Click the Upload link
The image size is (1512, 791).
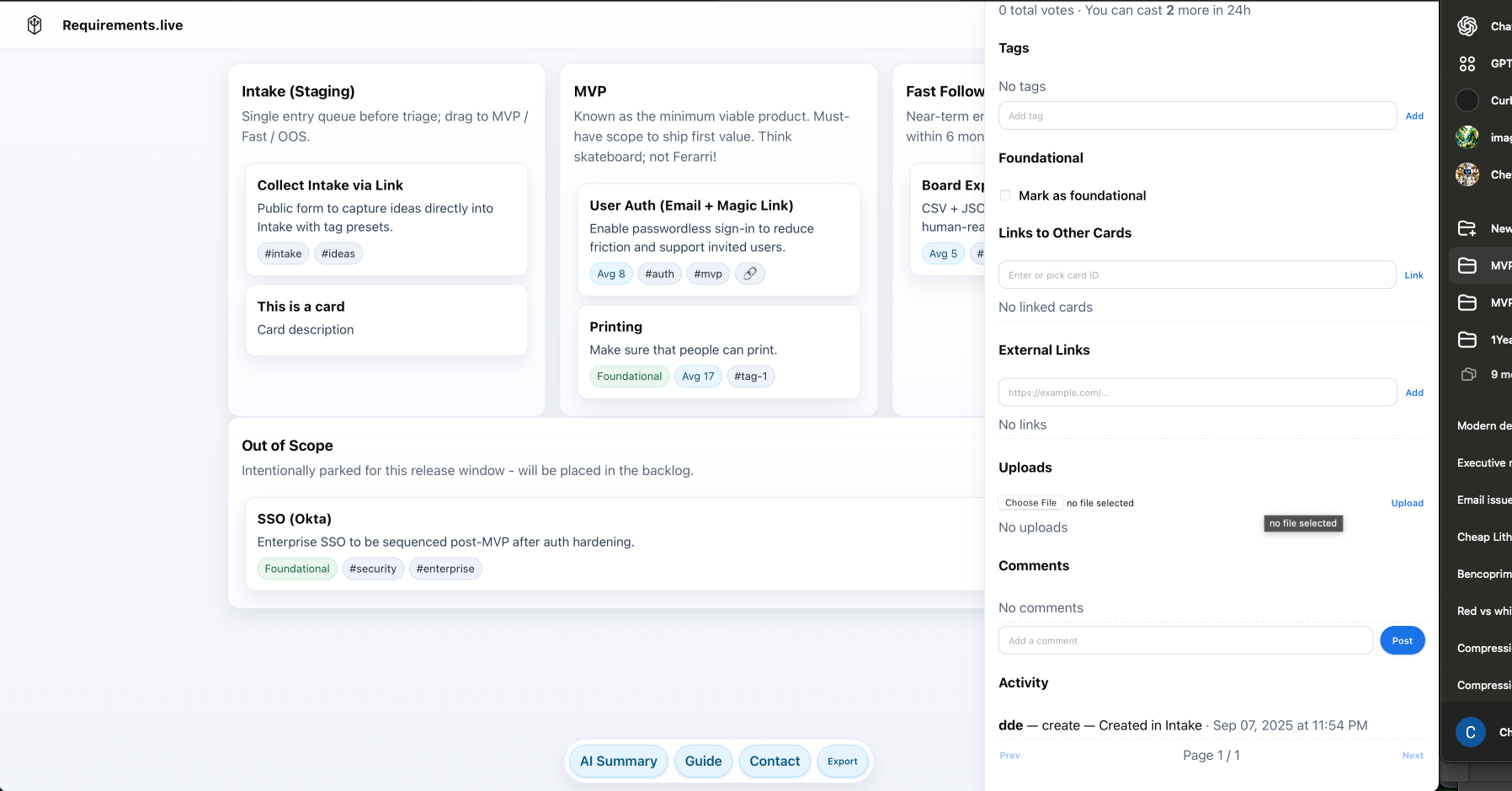tap(1407, 503)
